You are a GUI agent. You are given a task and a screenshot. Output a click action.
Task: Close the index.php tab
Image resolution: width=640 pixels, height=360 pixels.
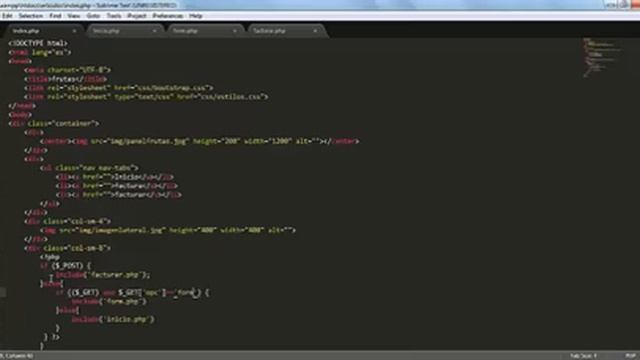74,31
